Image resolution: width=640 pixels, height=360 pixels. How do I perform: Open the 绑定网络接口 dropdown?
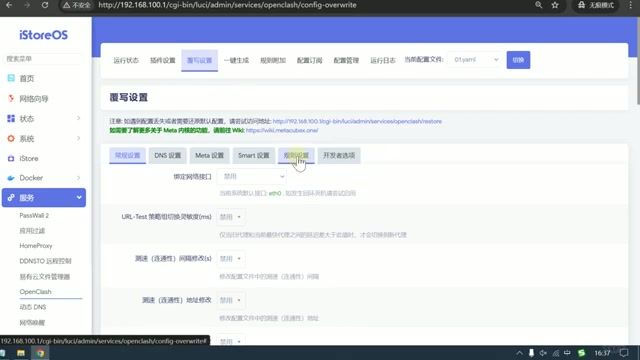[251, 176]
